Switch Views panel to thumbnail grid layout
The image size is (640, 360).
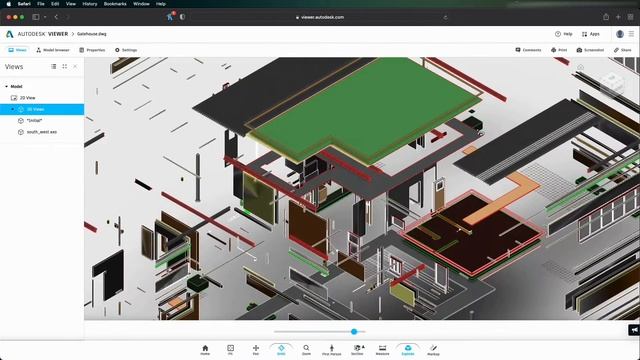click(64, 67)
